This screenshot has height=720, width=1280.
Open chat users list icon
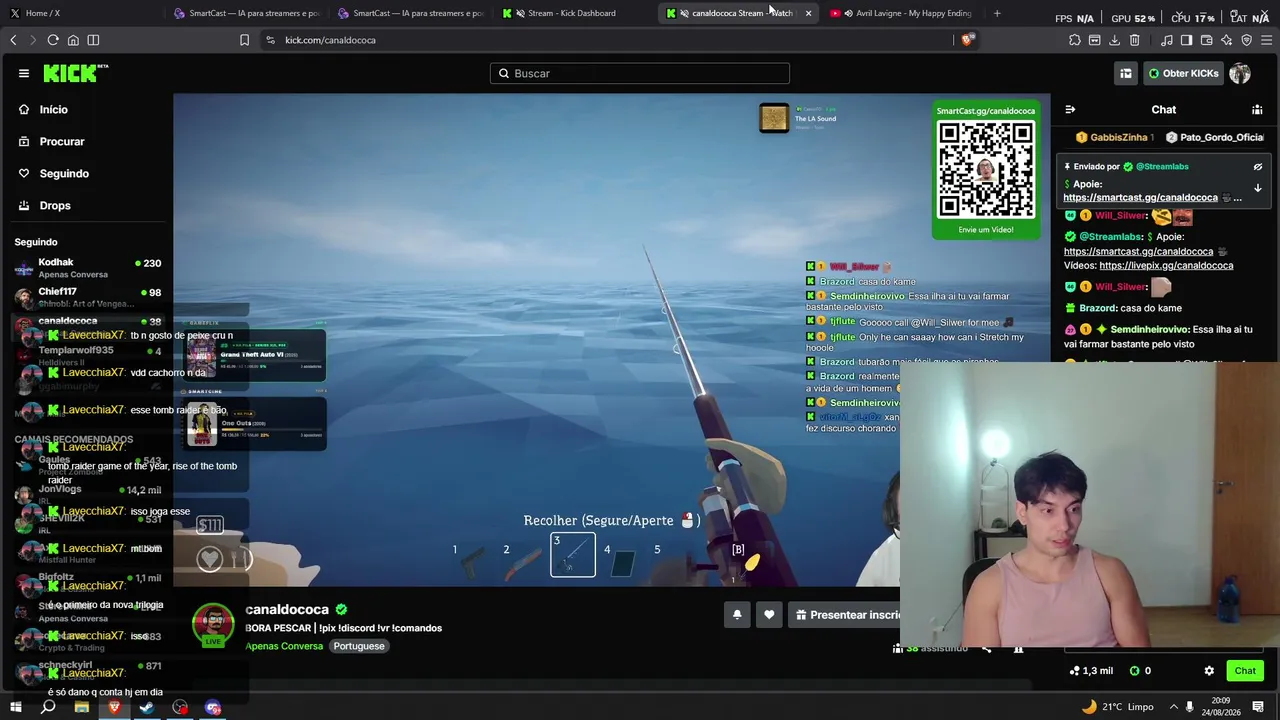point(1257,110)
